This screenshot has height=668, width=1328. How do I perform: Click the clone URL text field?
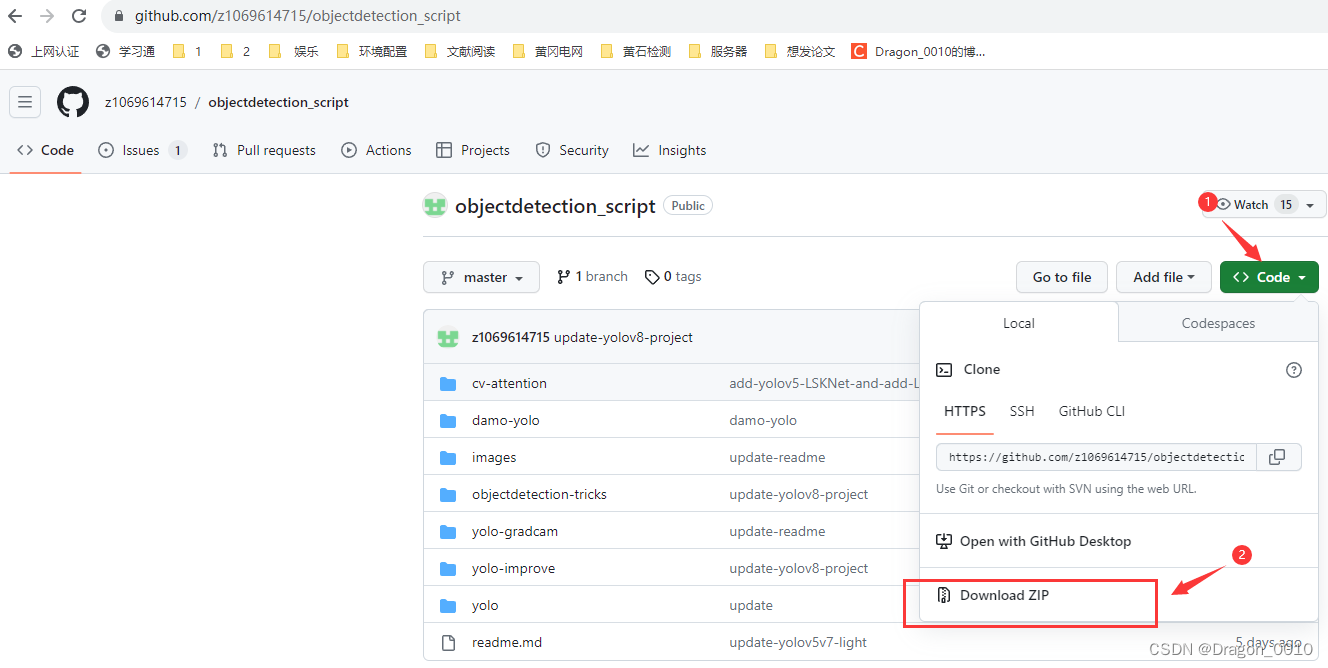1096,457
